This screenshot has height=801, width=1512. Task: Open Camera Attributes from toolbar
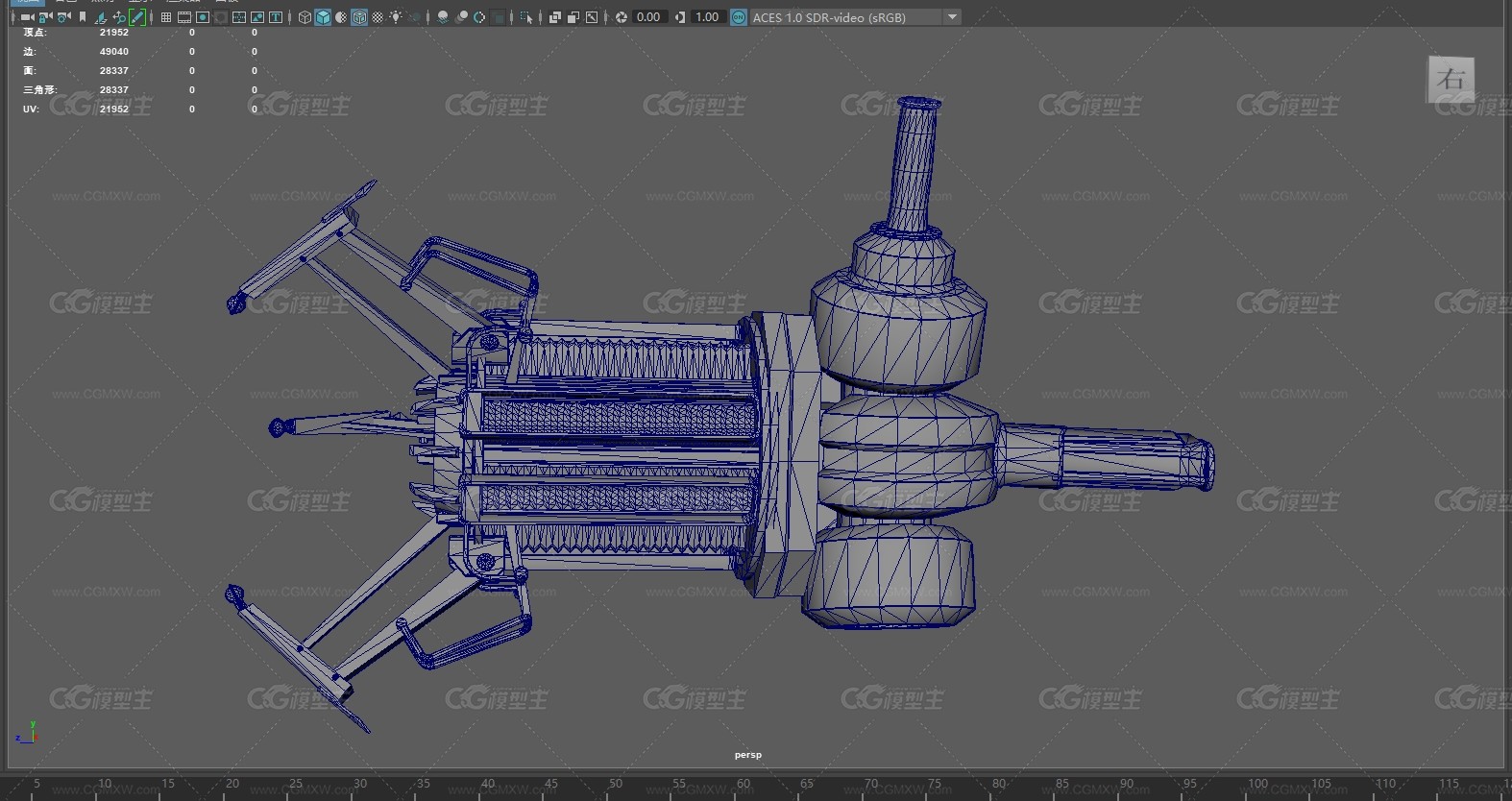coord(63,17)
